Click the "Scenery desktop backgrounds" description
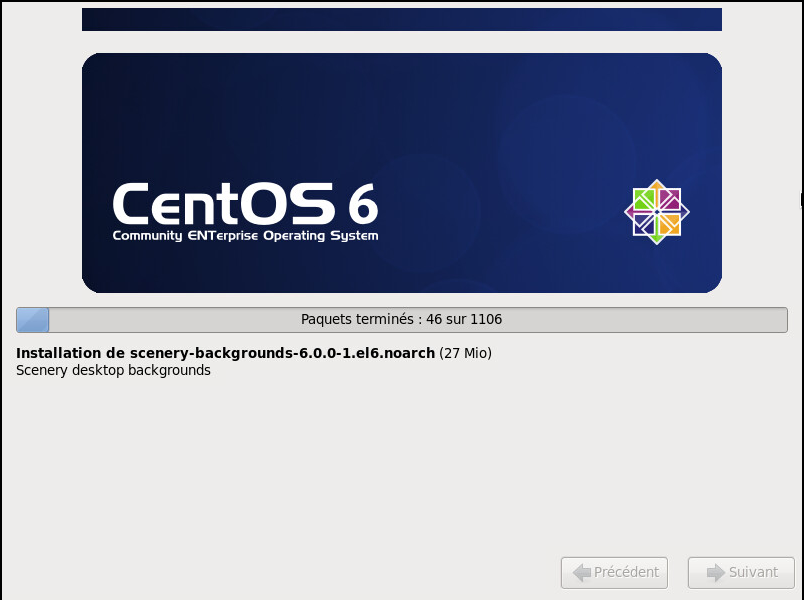 click(x=114, y=370)
